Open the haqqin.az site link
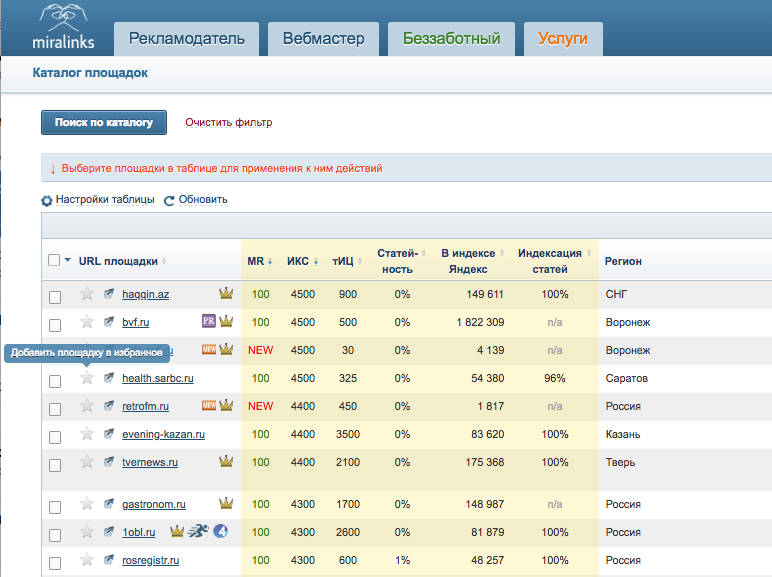The height and width of the screenshot is (577, 772). [146, 294]
